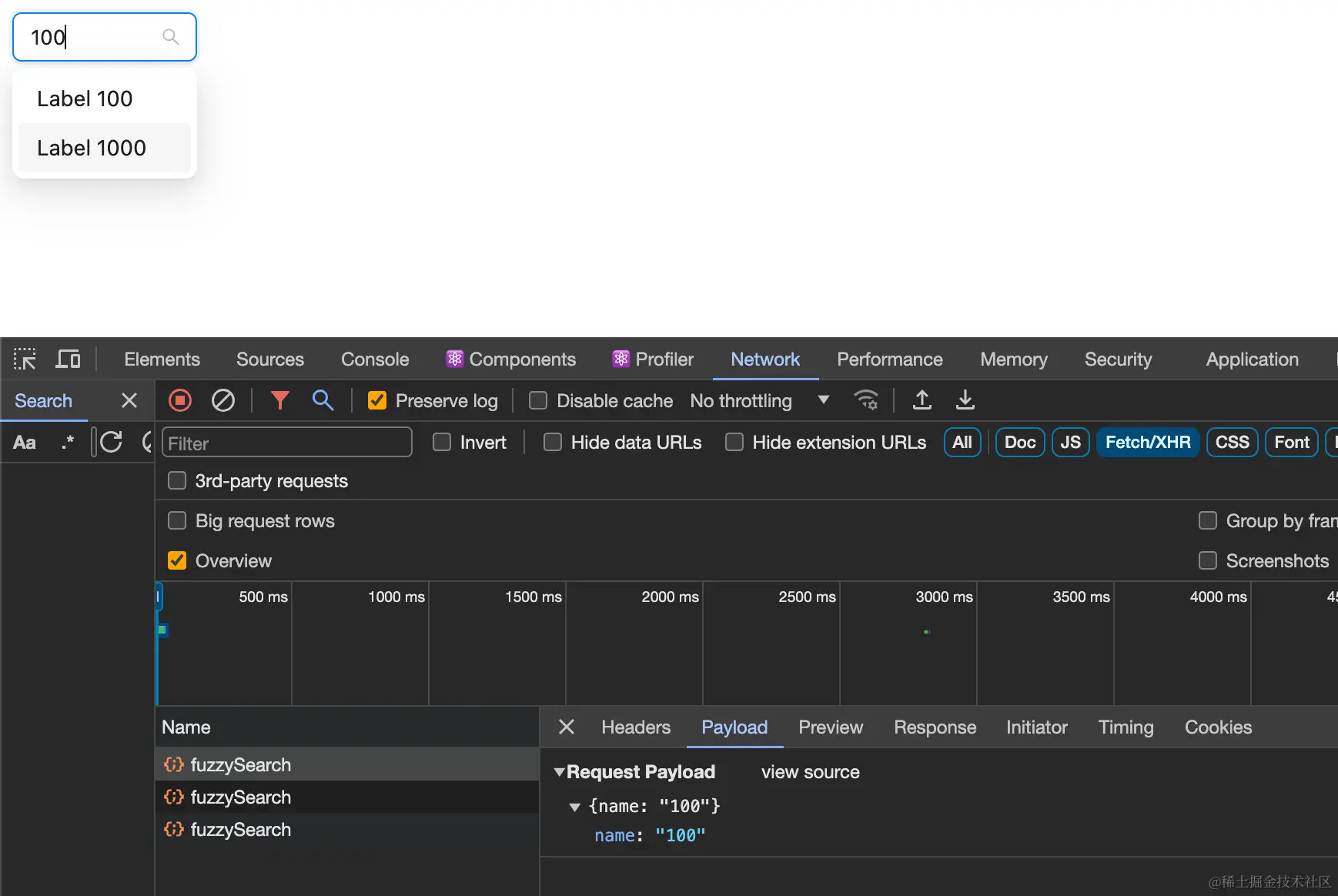Enable the Screenshots checkbox
The width and height of the screenshot is (1338, 896).
tap(1208, 560)
